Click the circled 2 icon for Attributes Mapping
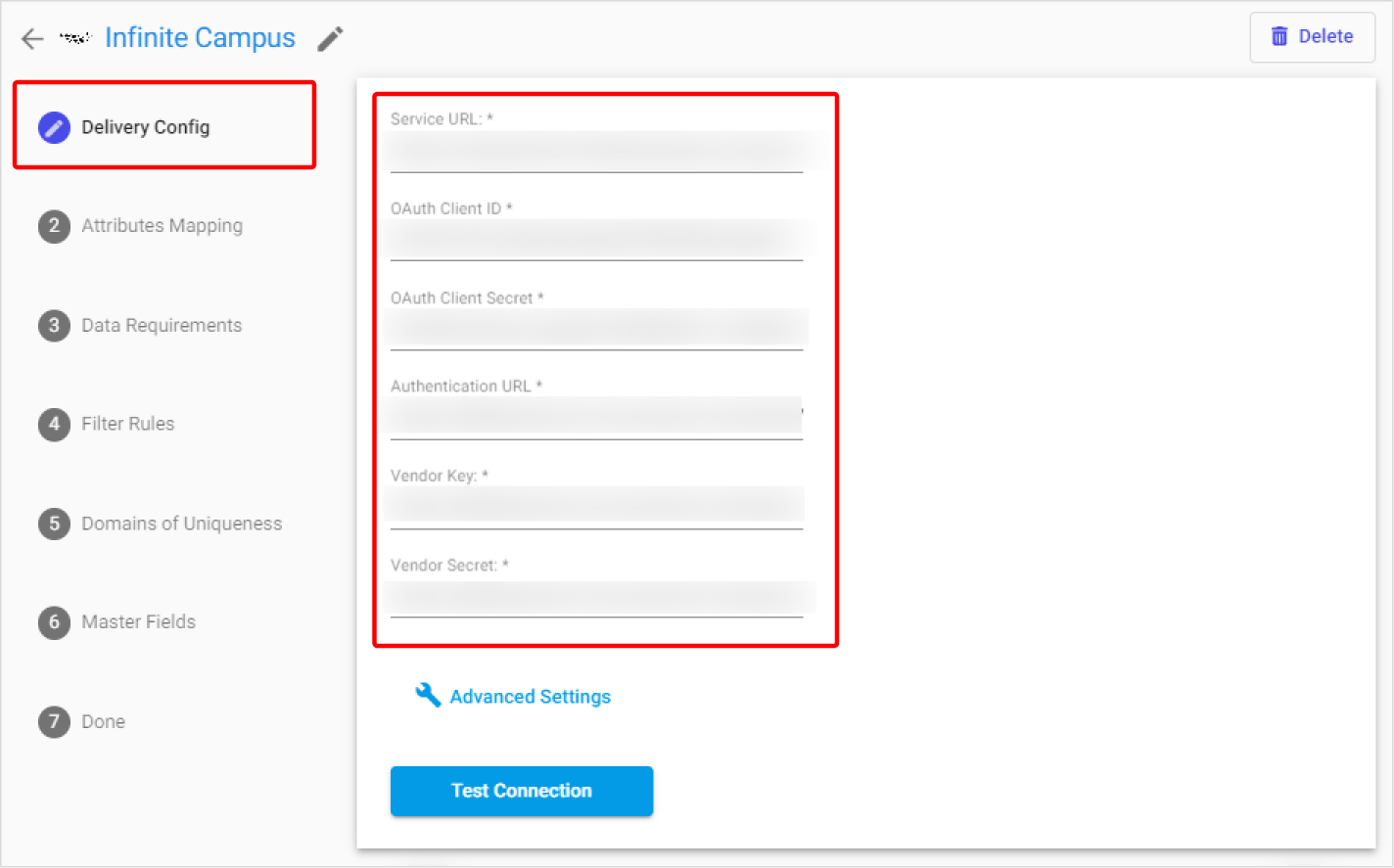Viewport: 1394px width, 868px height. (x=54, y=226)
